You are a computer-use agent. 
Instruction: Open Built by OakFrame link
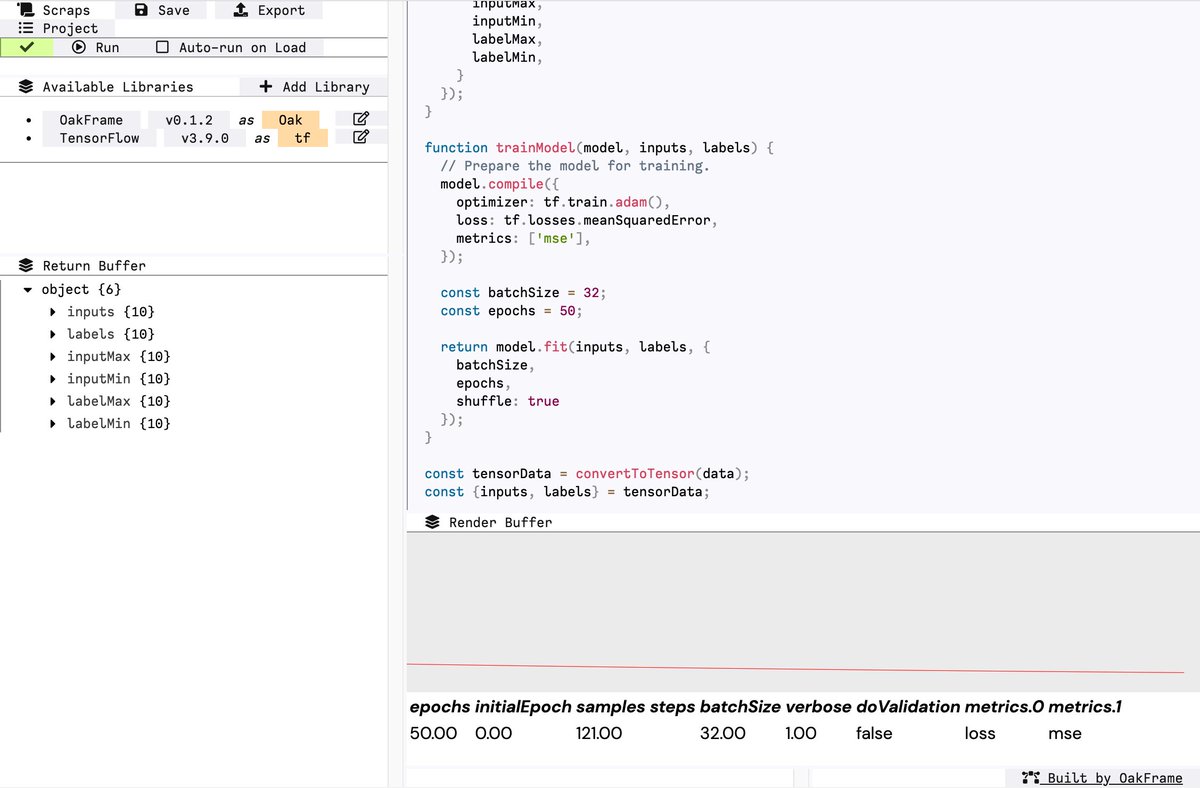coord(1102,778)
